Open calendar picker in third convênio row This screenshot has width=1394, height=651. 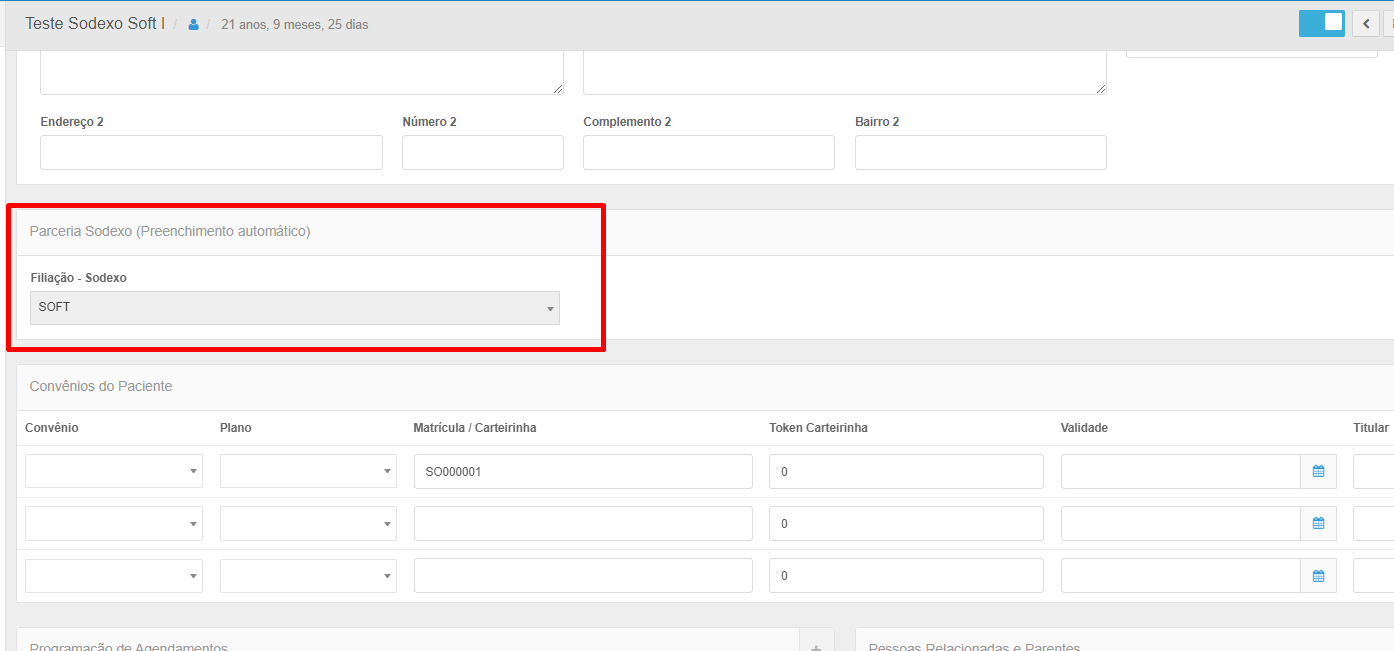[x=1318, y=575]
